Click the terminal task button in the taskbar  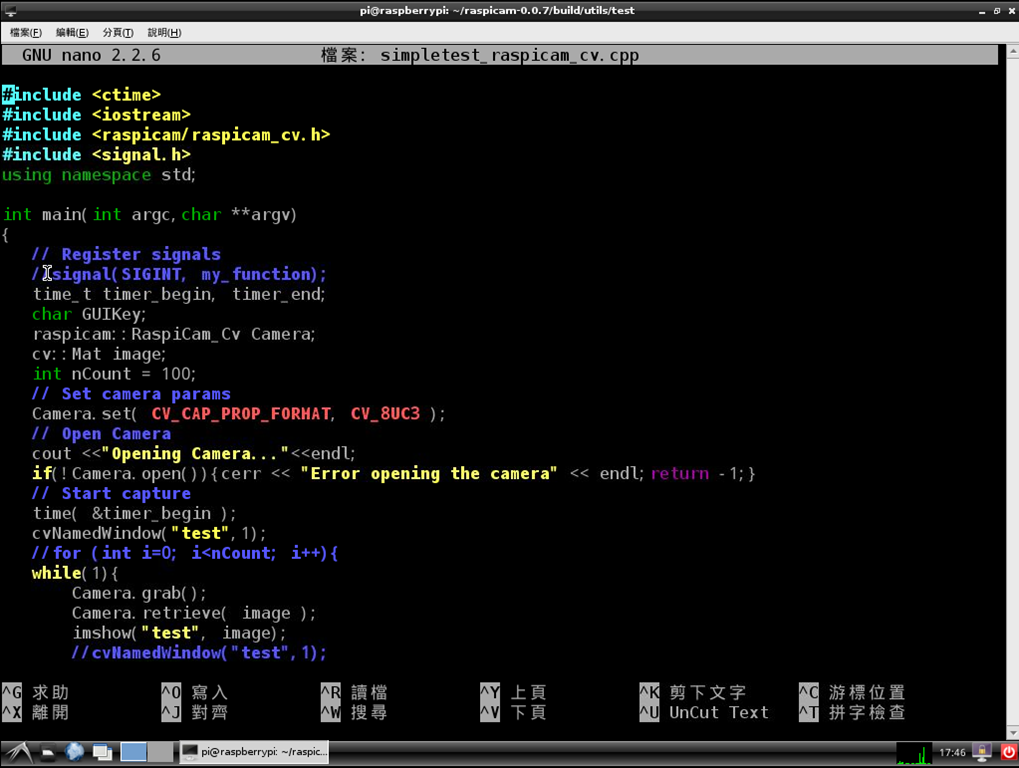(254, 752)
